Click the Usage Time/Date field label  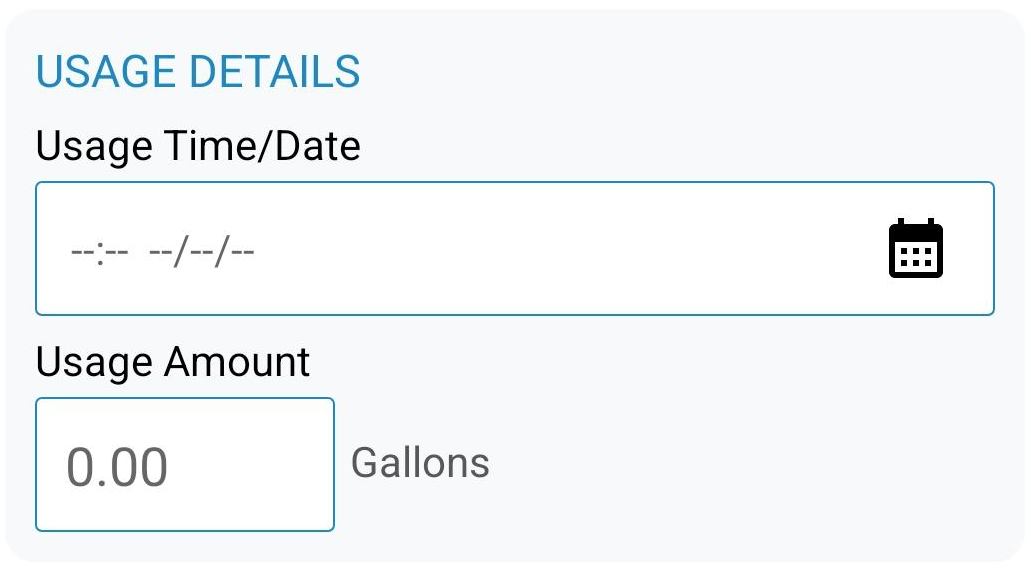[x=198, y=147]
